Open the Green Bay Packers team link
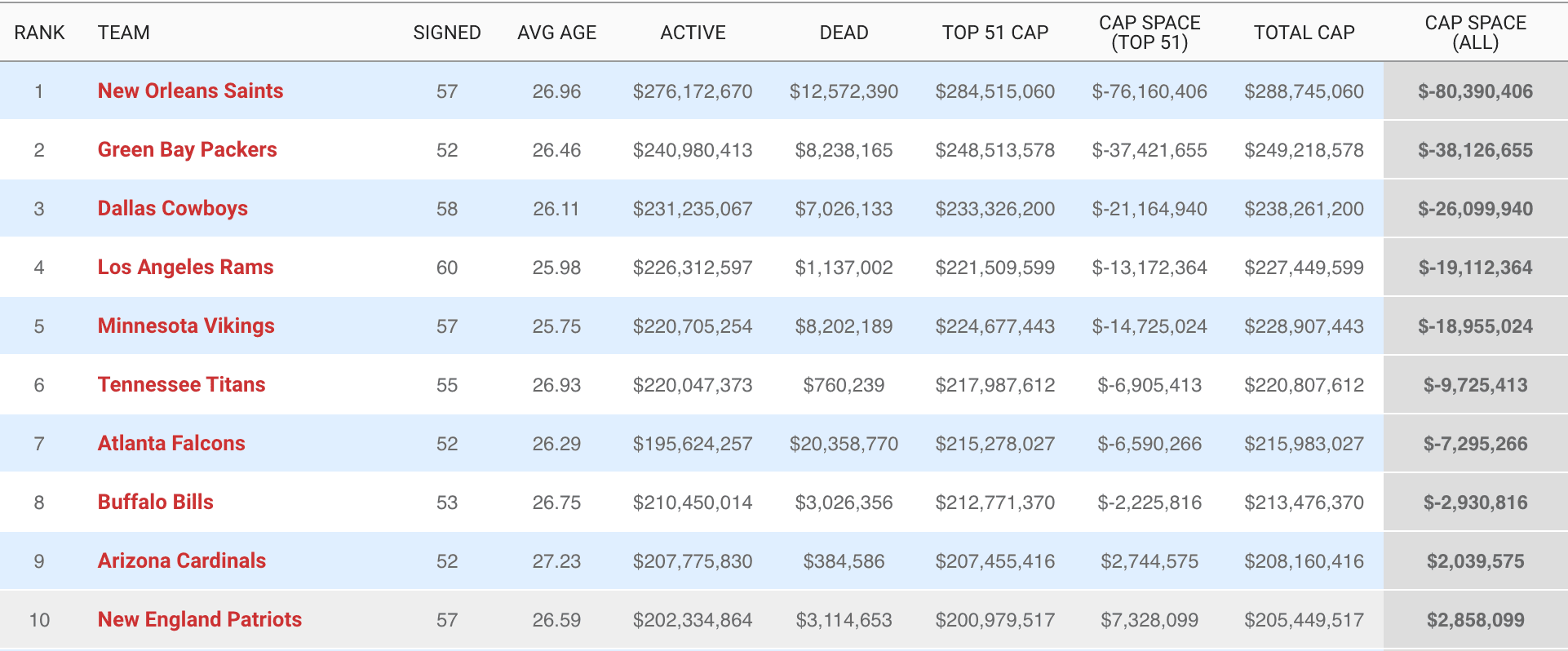 pos(187,149)
